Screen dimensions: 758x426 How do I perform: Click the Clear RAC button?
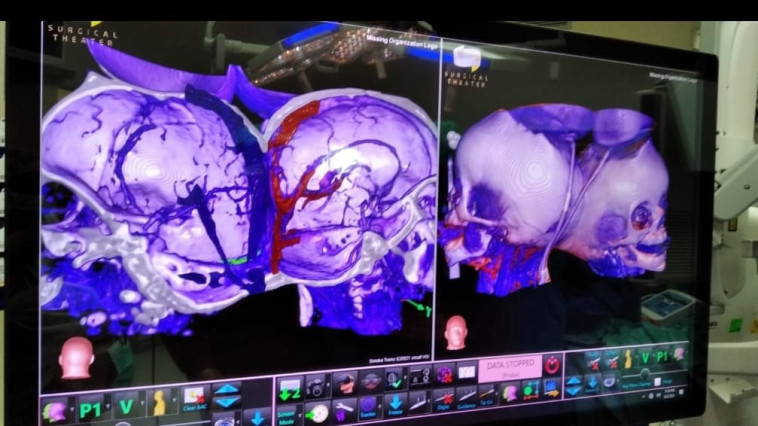click(194, 402)
